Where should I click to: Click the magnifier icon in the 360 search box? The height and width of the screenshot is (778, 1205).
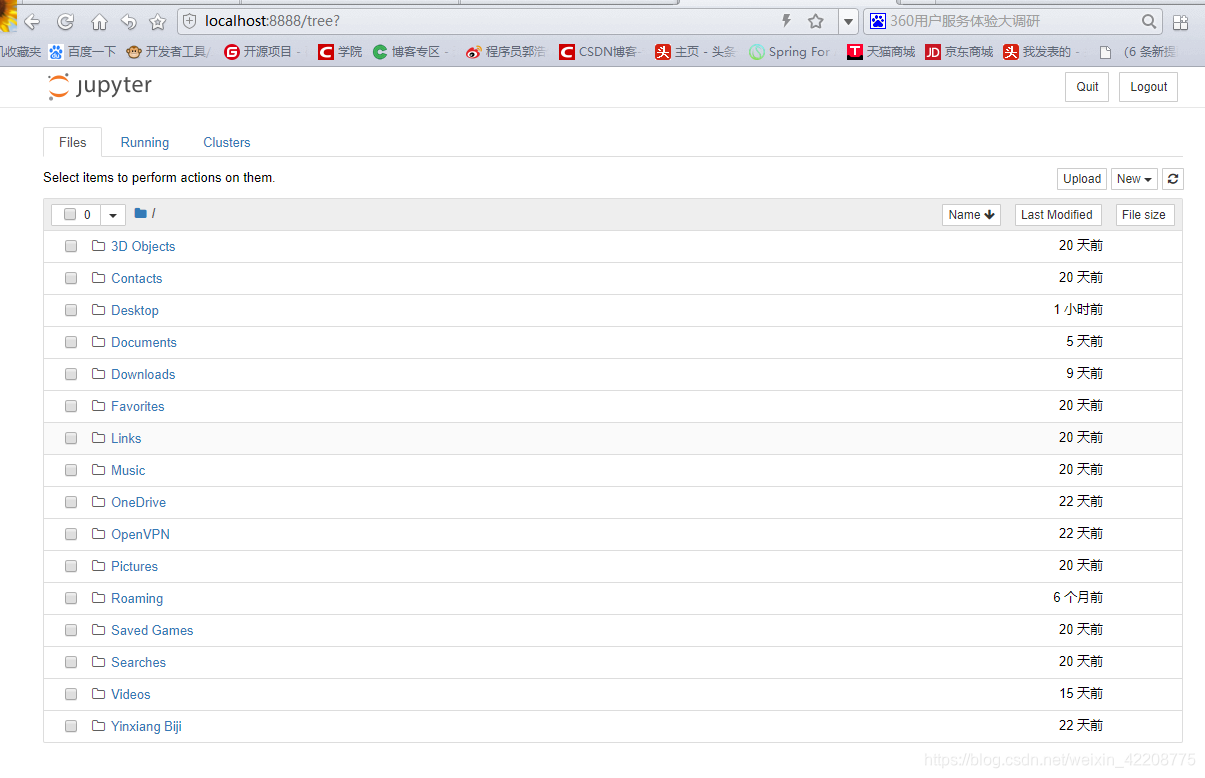[1149, 21]
